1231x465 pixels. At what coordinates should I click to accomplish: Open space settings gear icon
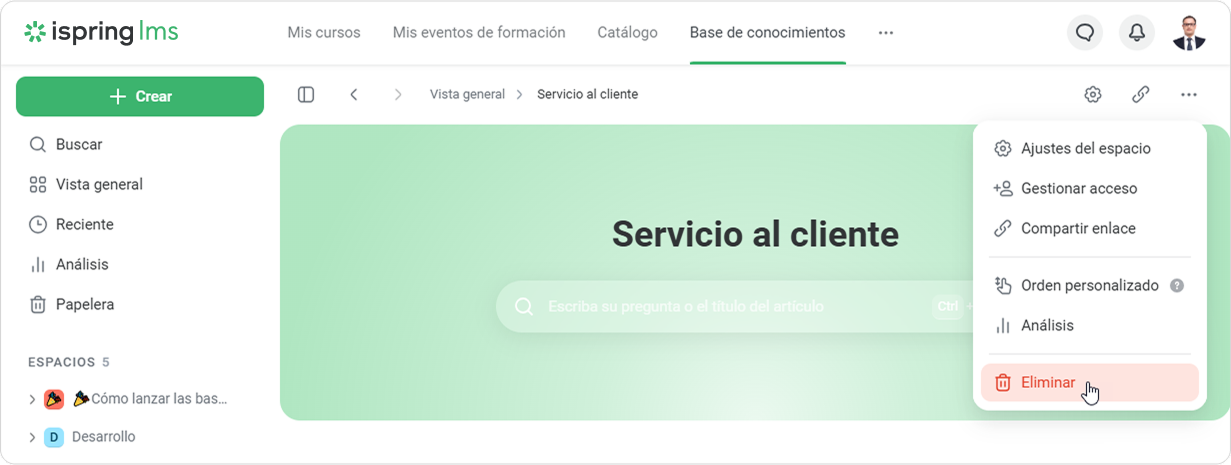click(1092, 94)
